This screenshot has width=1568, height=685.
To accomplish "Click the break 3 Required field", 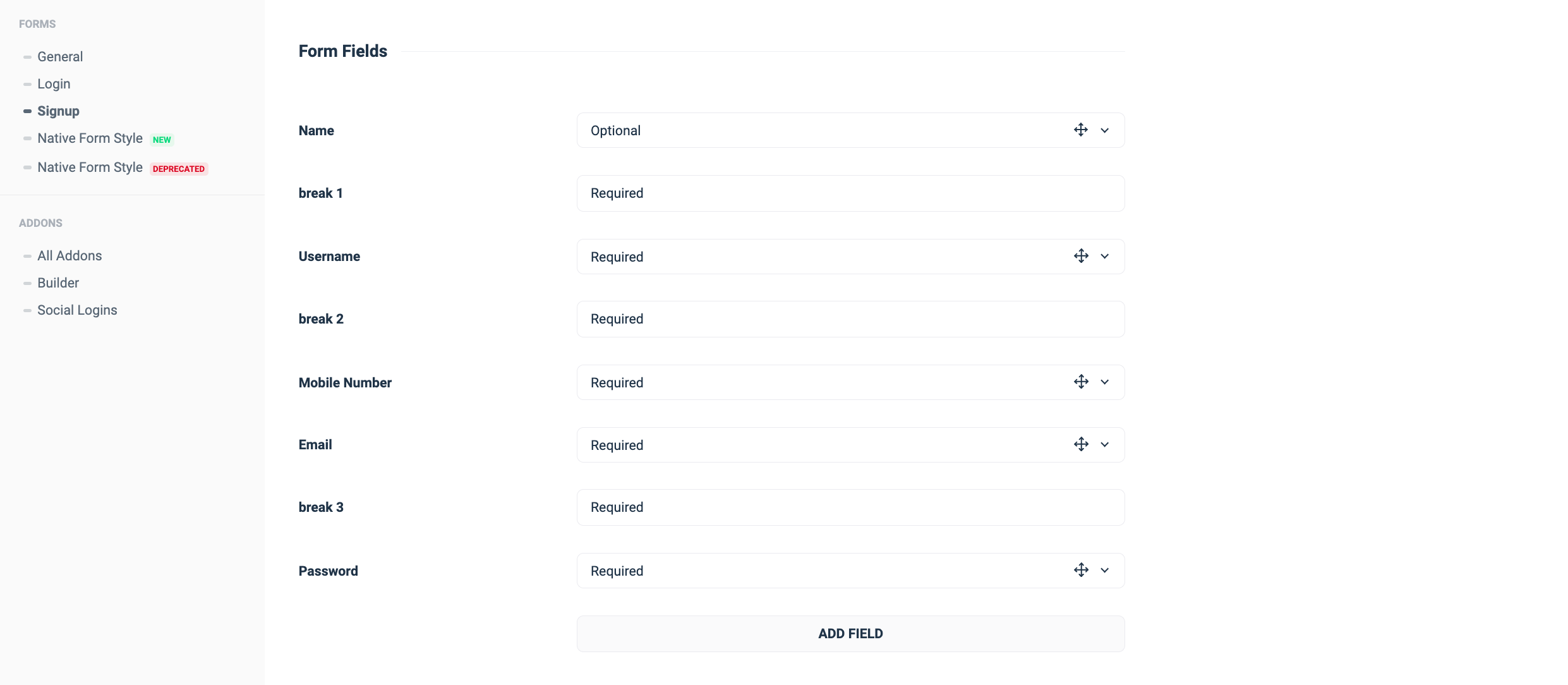I will tap(850, 507).
